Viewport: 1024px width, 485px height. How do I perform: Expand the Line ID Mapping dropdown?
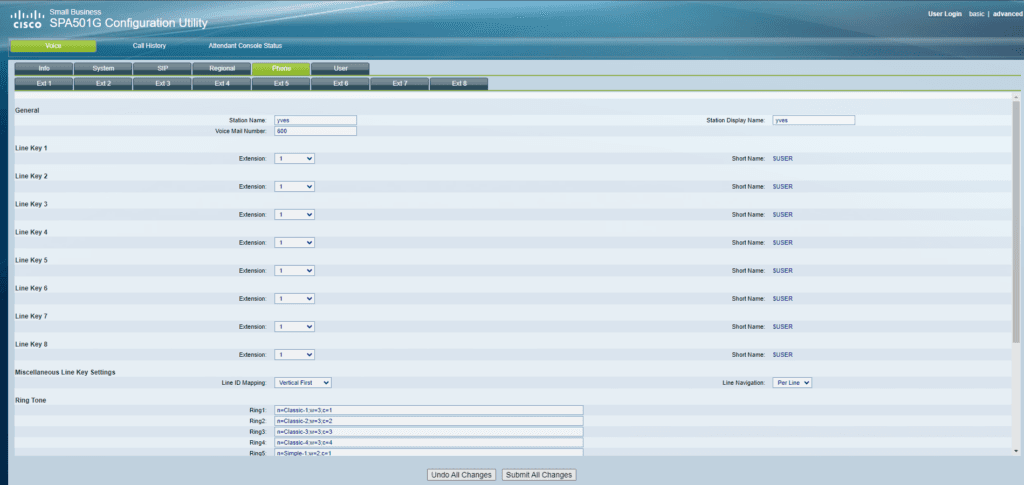pyautogui.click(x=303, y=382)
